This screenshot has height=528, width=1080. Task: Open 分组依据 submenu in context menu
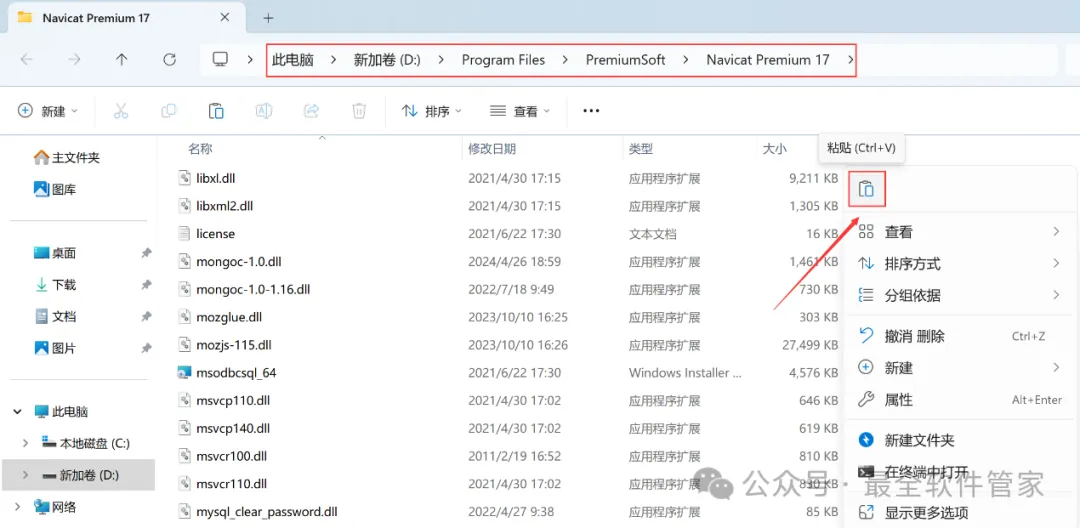point(958,295)
